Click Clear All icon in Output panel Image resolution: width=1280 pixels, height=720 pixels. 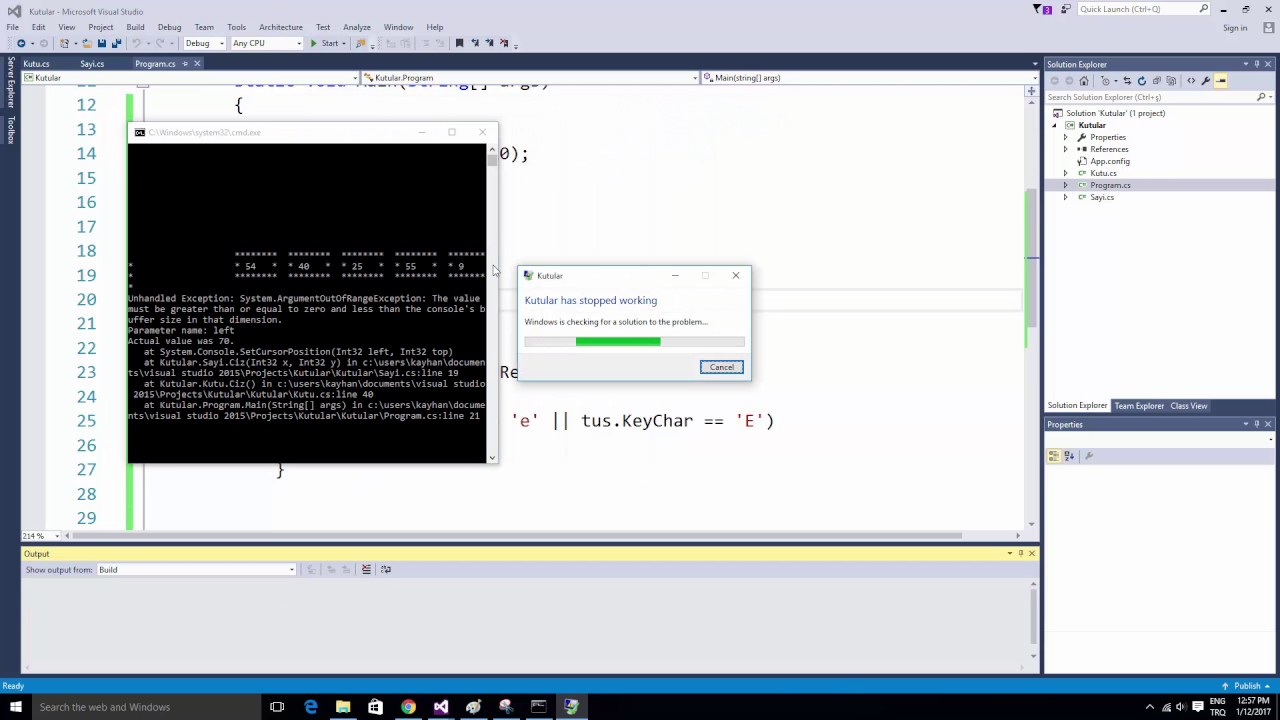pos(366,569)
